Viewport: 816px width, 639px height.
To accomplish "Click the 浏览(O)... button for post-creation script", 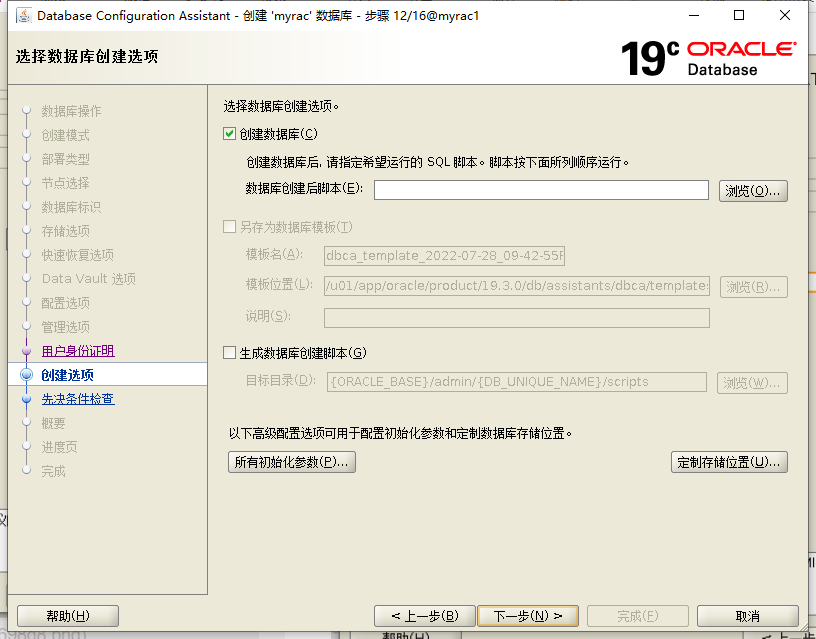I will (753, 191).
